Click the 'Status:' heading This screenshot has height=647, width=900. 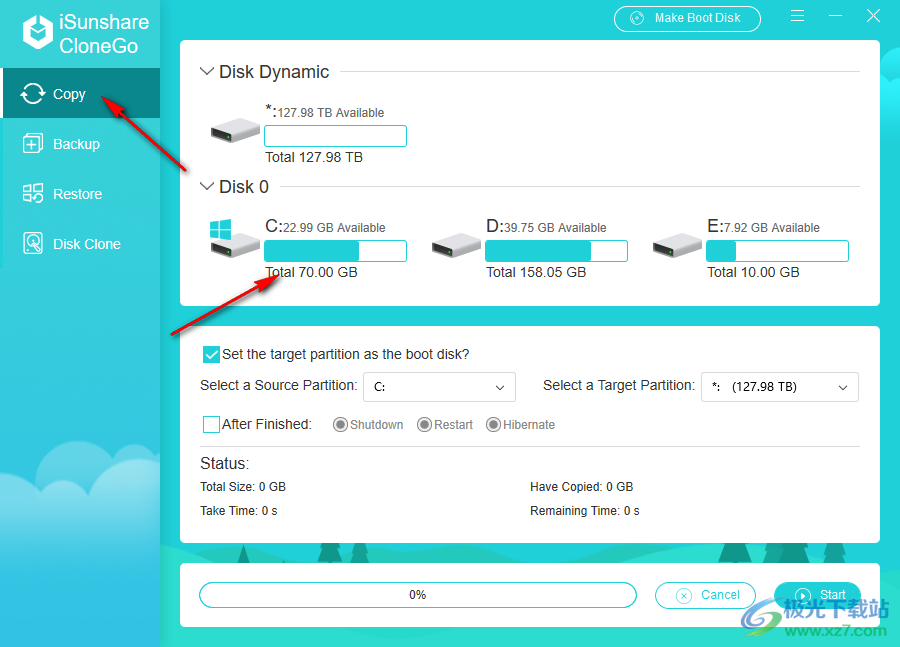click(224, 463)
